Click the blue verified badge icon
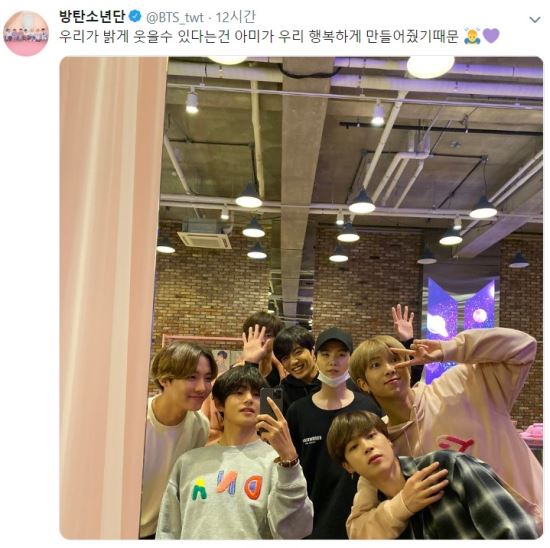This screenshot has height=548, width=550. tap(135, 16)
